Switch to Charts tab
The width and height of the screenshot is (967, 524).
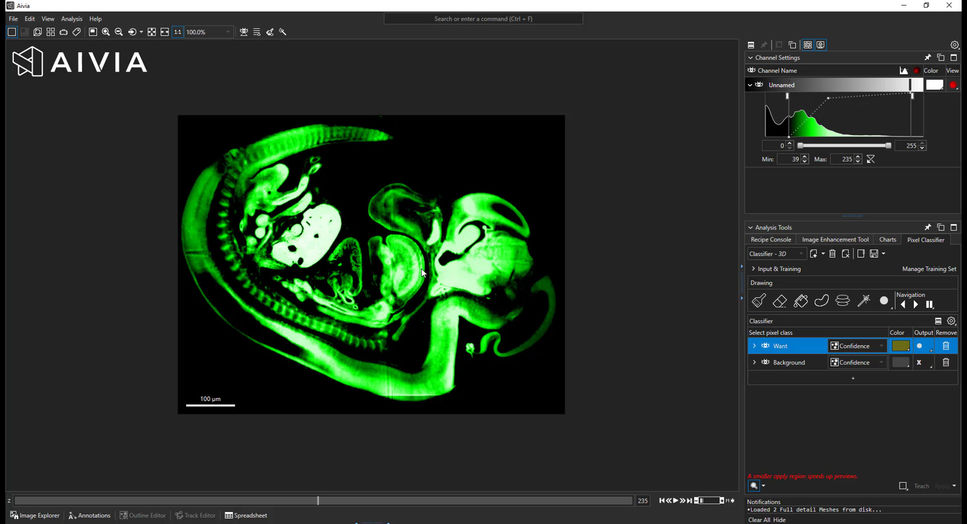click(887, 240)
